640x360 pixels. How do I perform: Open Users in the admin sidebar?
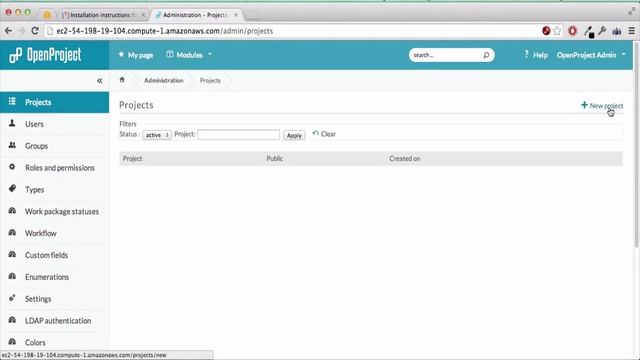pos(34,124)
